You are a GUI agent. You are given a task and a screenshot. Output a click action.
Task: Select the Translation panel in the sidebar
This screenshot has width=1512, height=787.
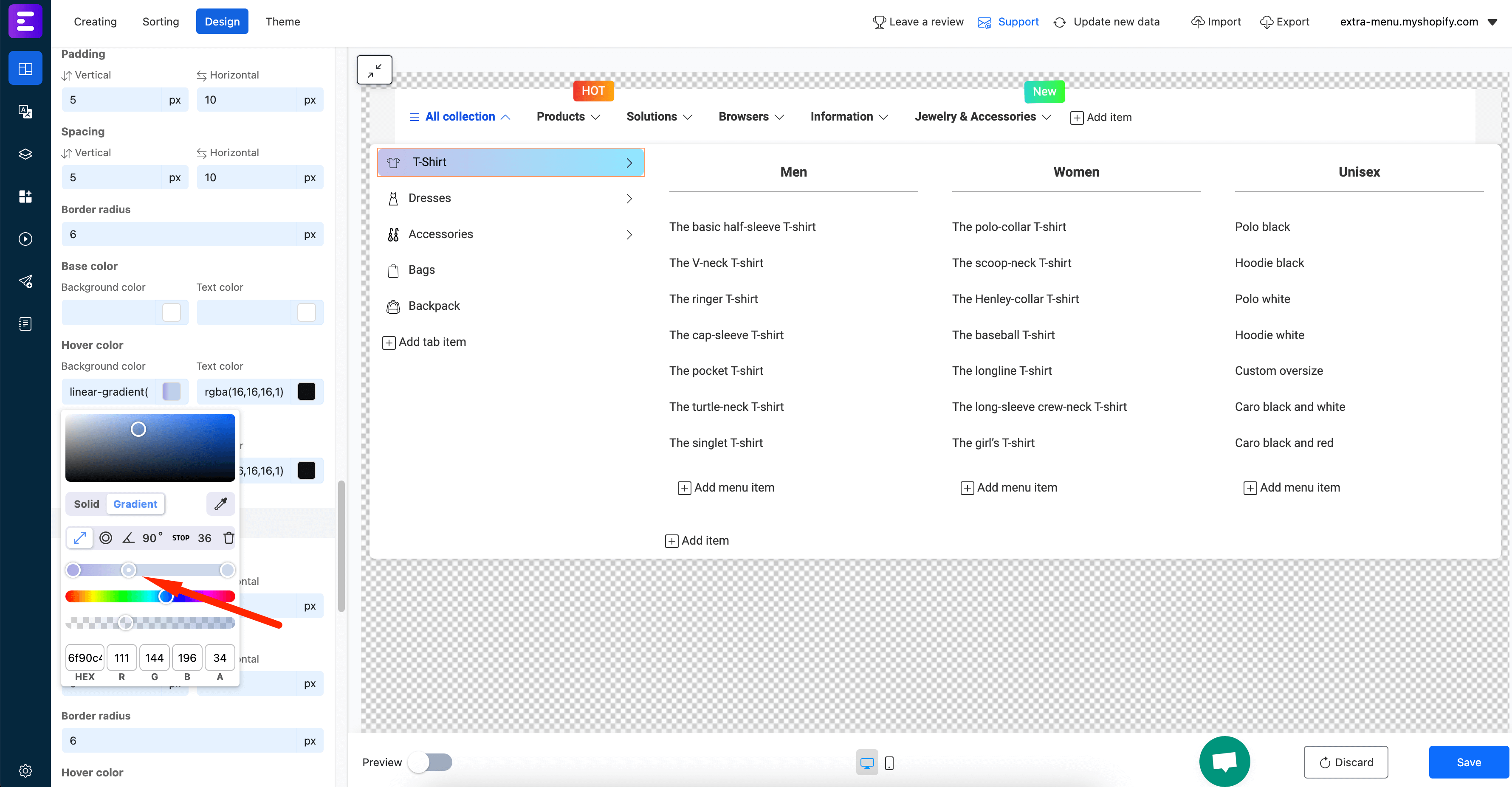pos(25,111)
